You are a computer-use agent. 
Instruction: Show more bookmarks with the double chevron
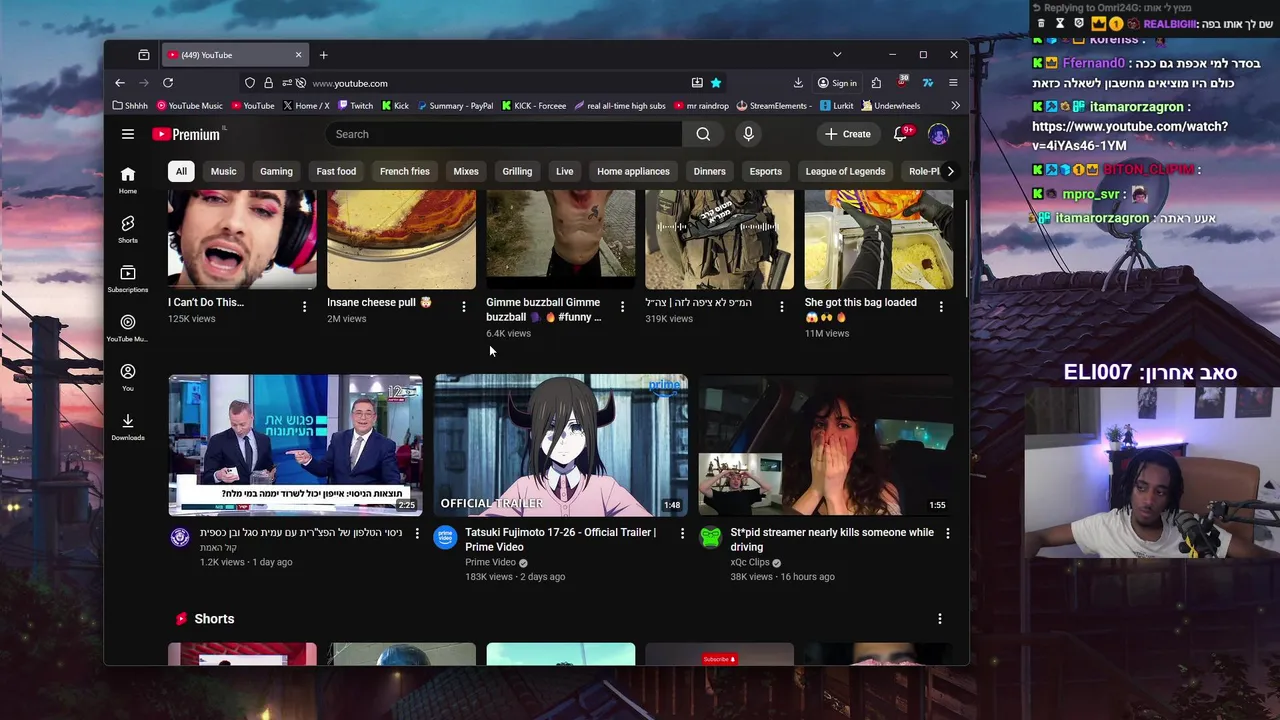[955, 105]
